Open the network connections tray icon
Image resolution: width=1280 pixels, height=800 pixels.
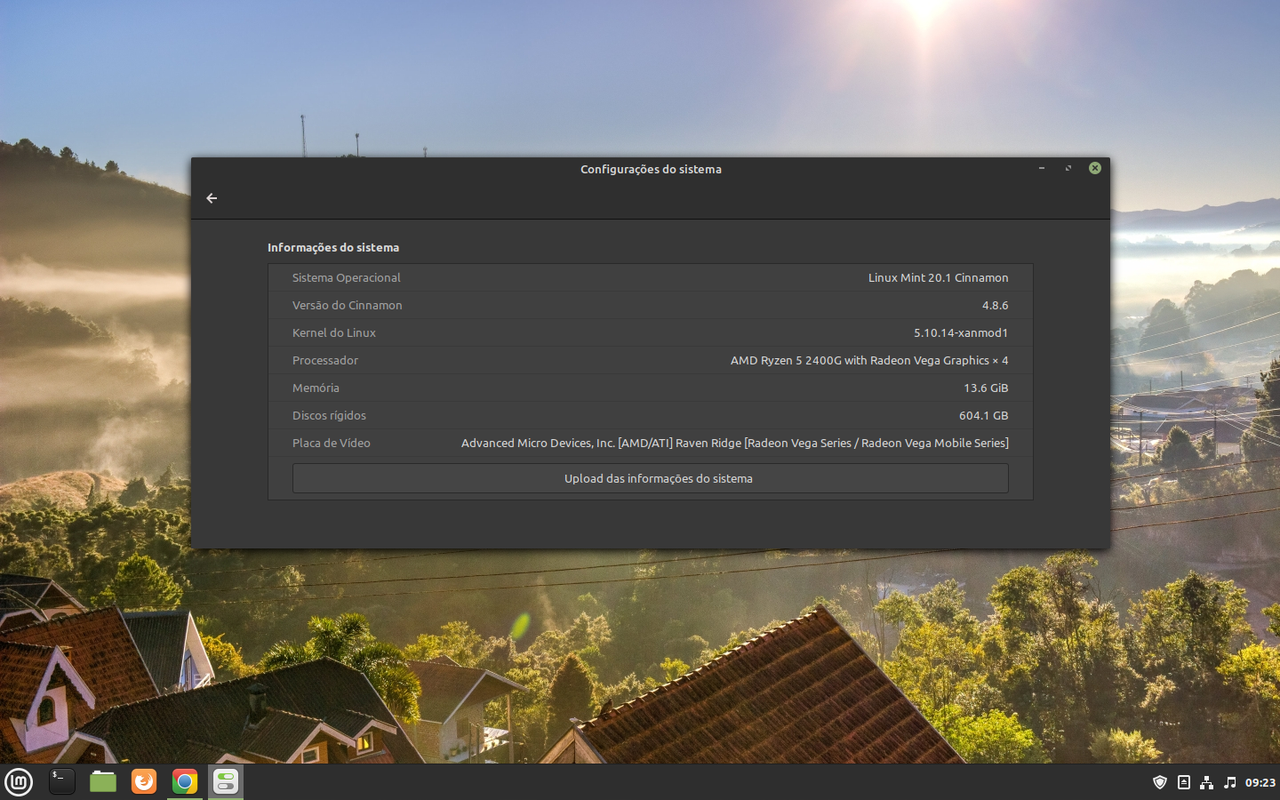[x=1207, y=782]
